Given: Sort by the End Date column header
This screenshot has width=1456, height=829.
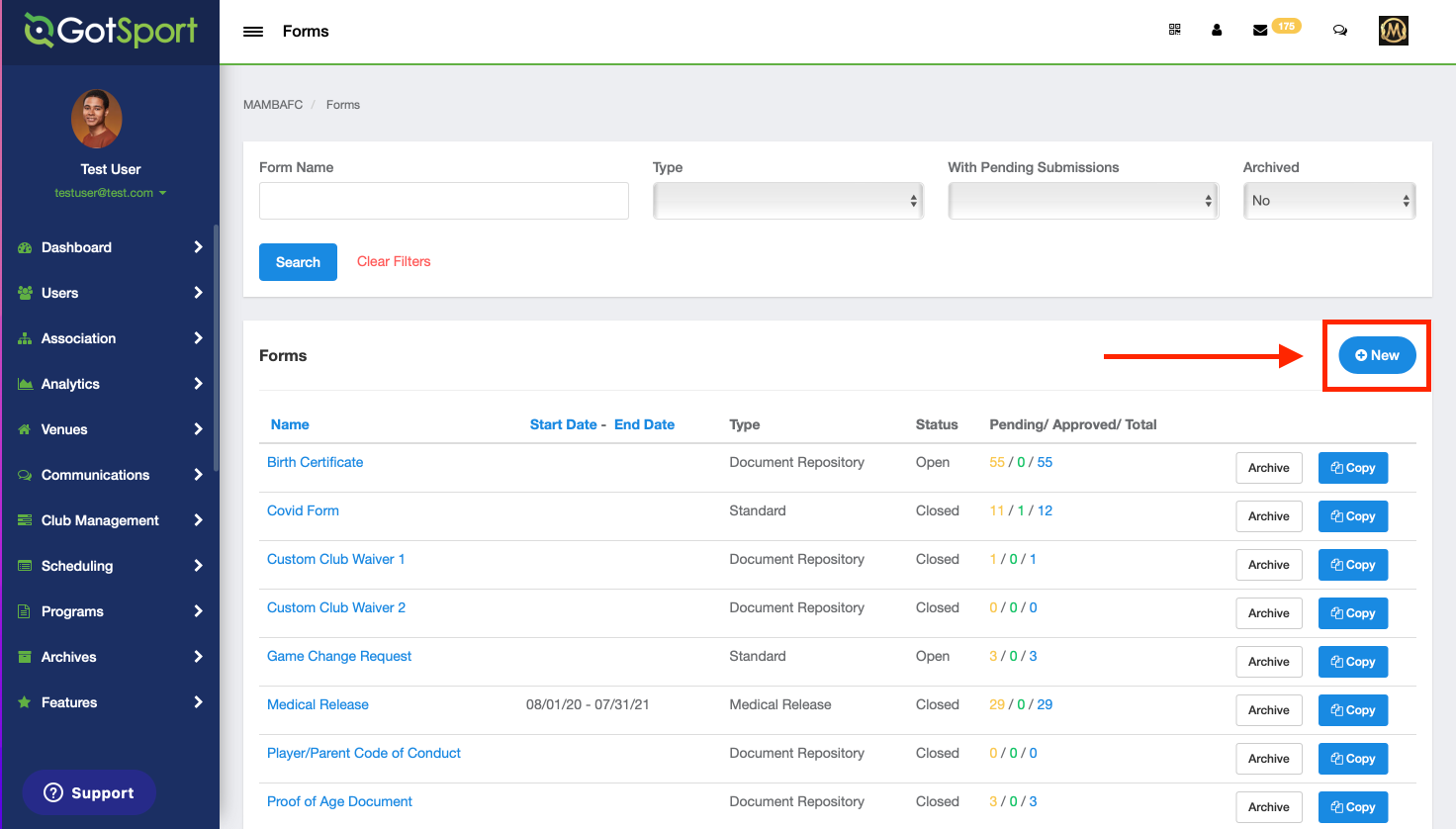Looking at the screenshot, I should 644,424.
